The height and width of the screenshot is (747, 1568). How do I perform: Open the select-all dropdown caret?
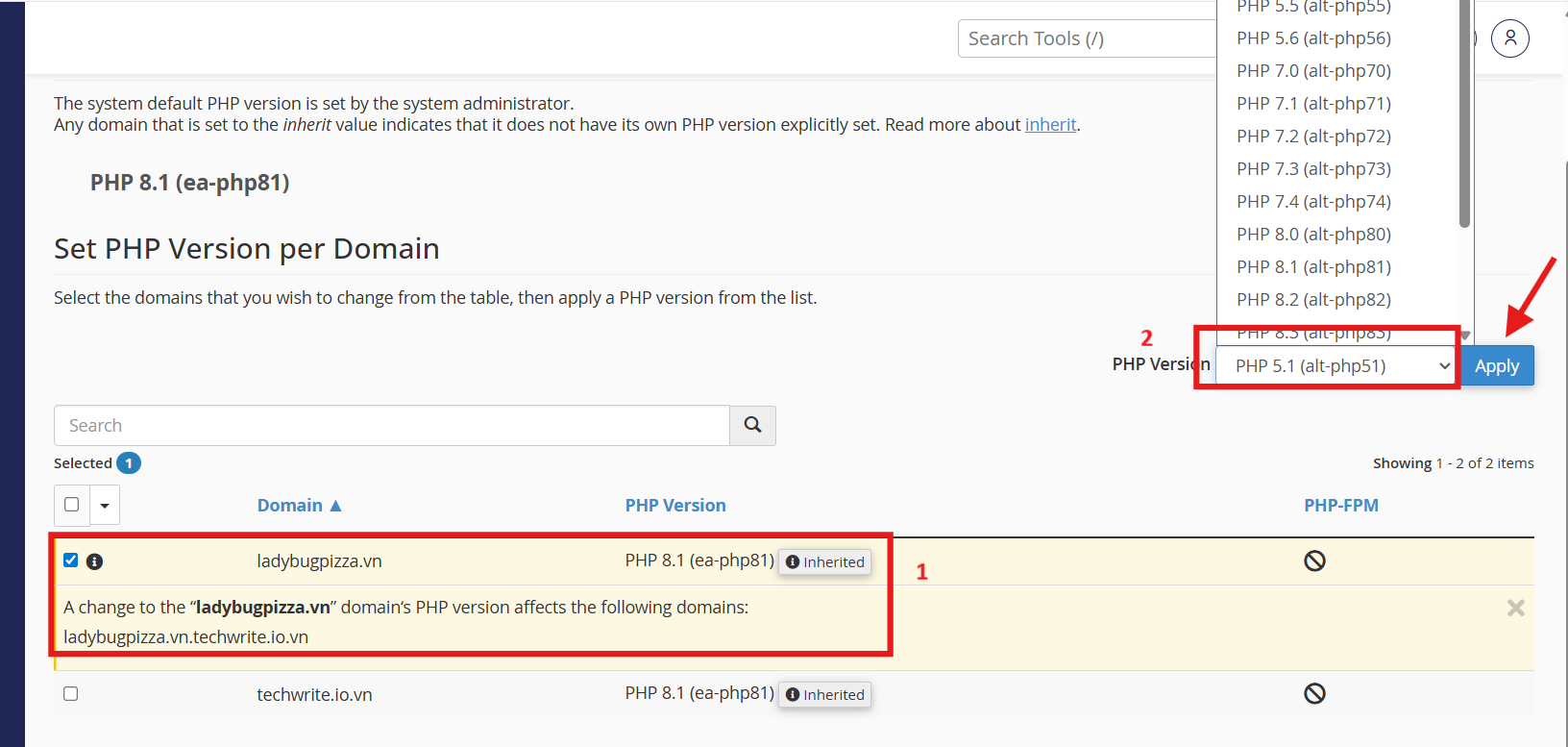point(105,505)
